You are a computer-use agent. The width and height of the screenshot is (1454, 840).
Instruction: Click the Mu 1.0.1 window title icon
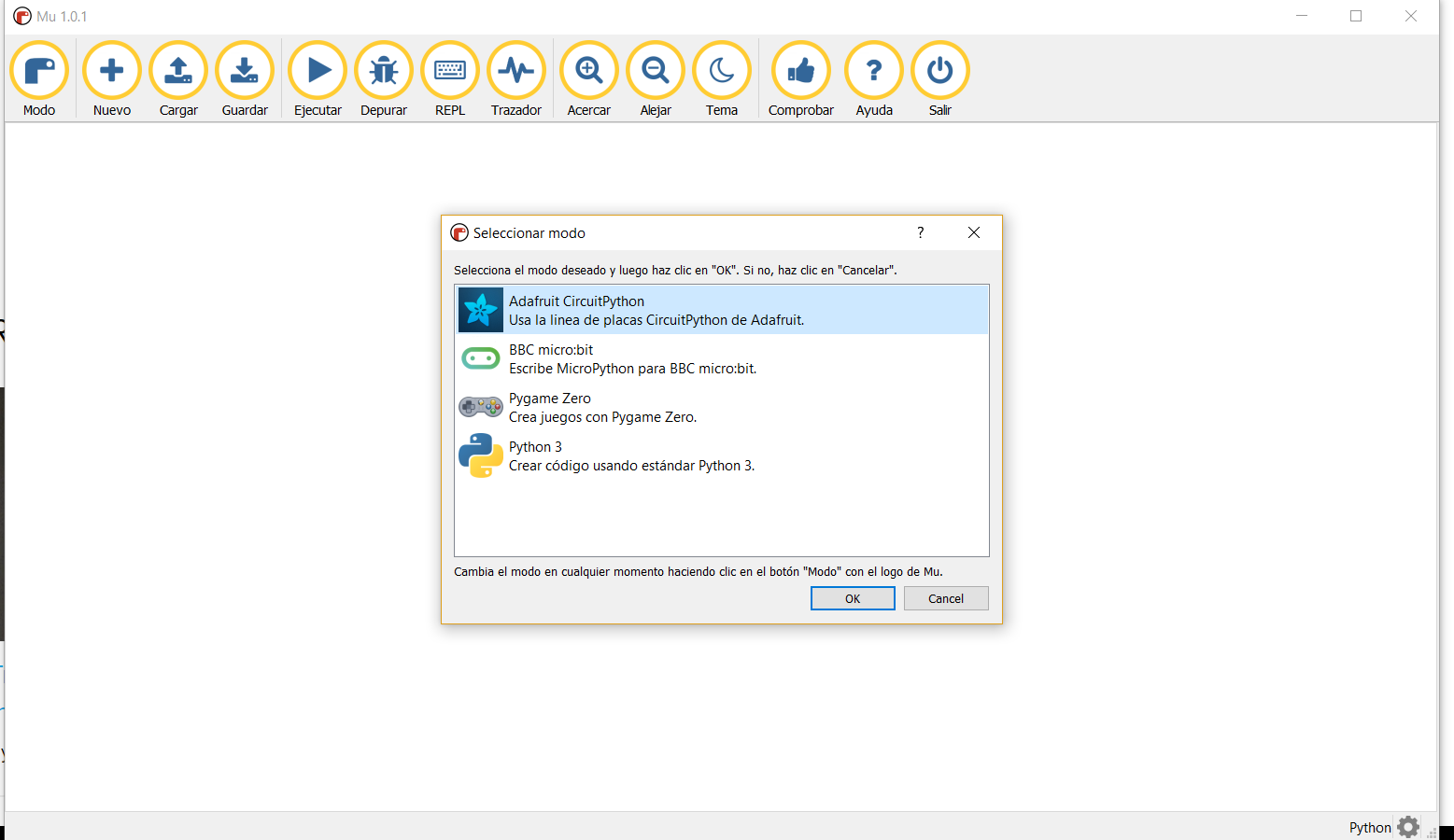(x=22, y=16)
